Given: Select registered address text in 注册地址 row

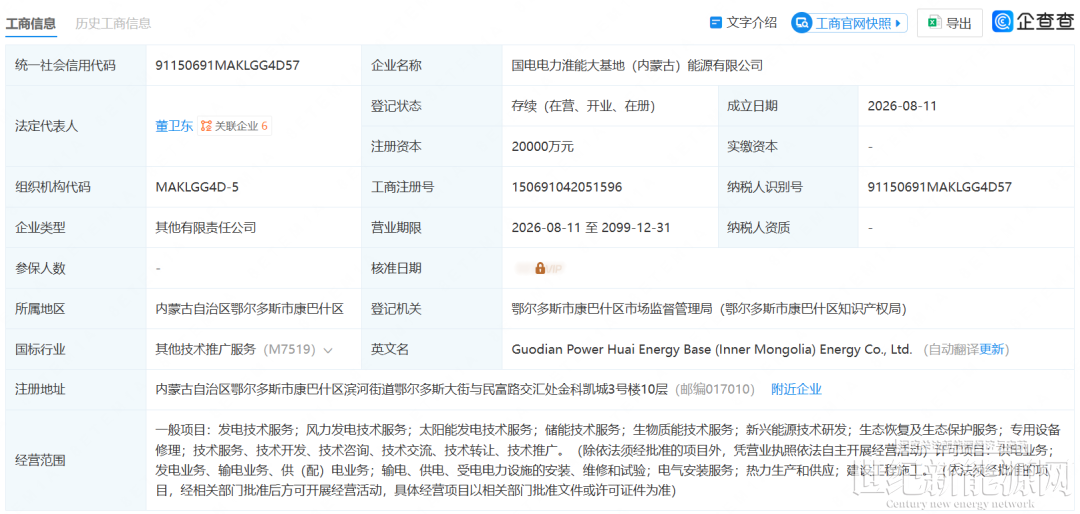Looking at the screenshot, I should pos(411,389).
